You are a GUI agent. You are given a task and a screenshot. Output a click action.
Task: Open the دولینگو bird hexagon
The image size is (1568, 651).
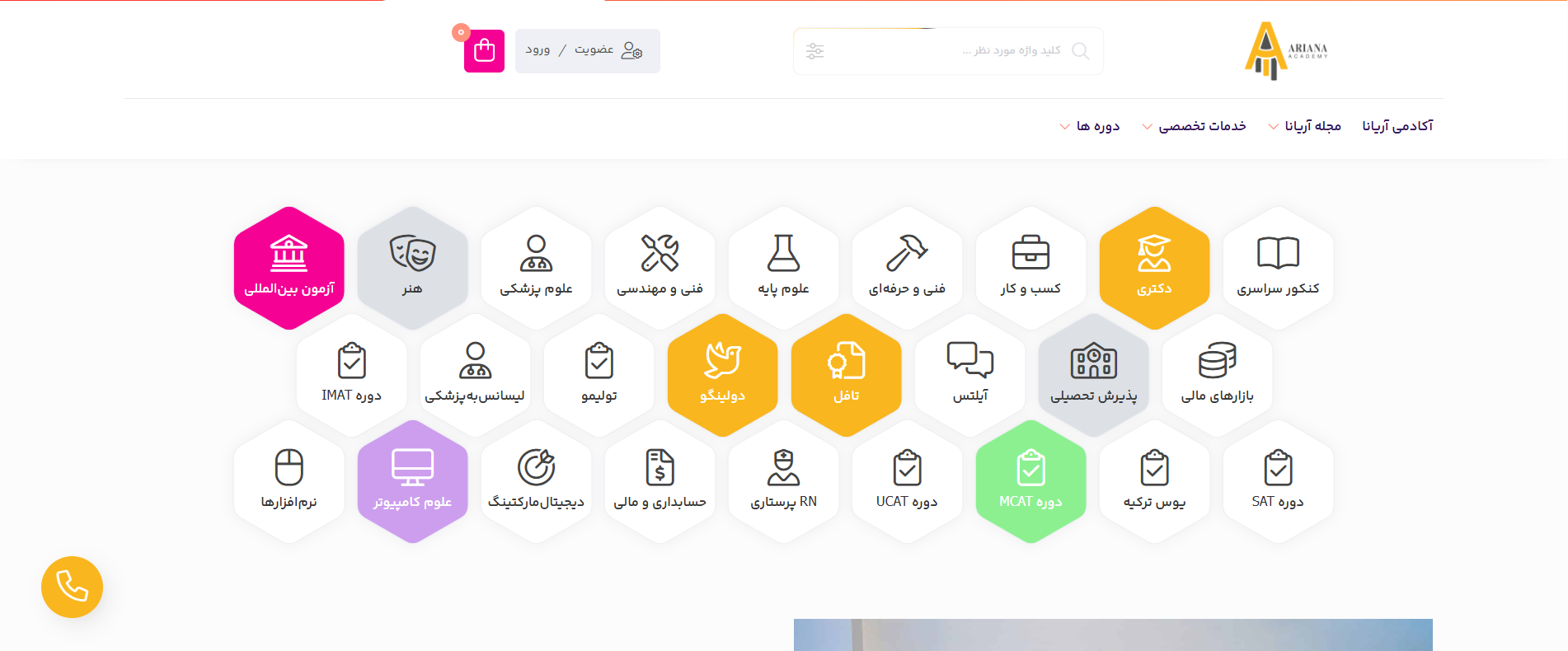click(x=722, y=375)
